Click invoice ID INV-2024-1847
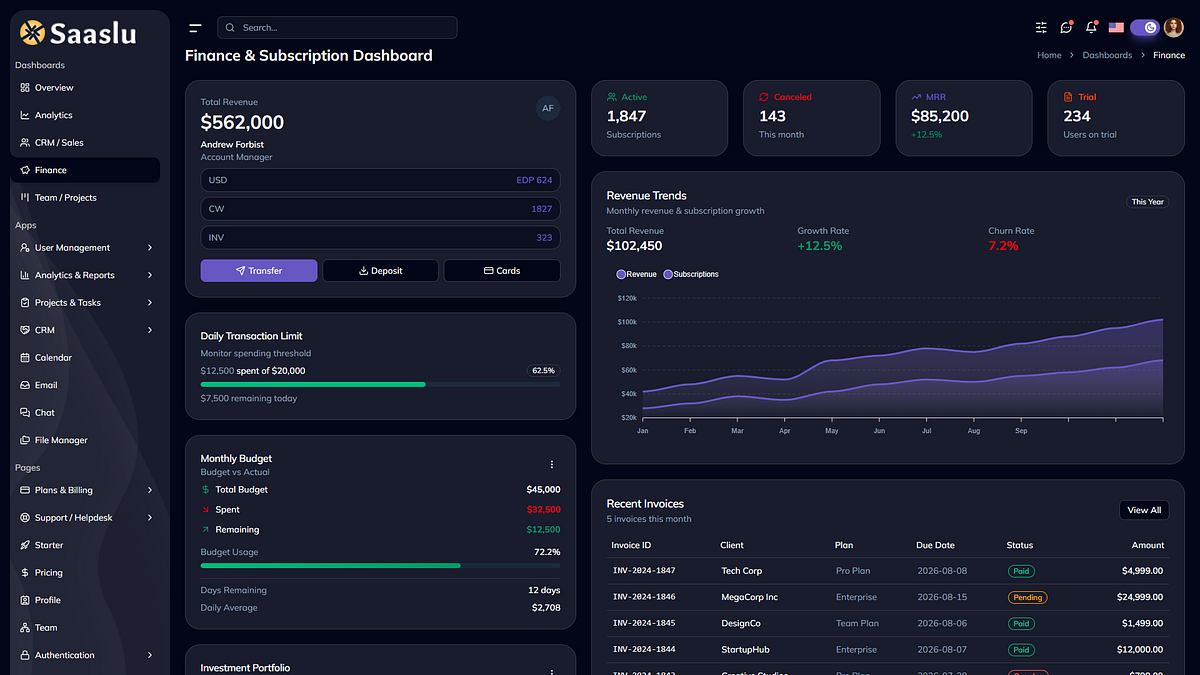This screenshot has height=675, width=1200. [644, 571]
